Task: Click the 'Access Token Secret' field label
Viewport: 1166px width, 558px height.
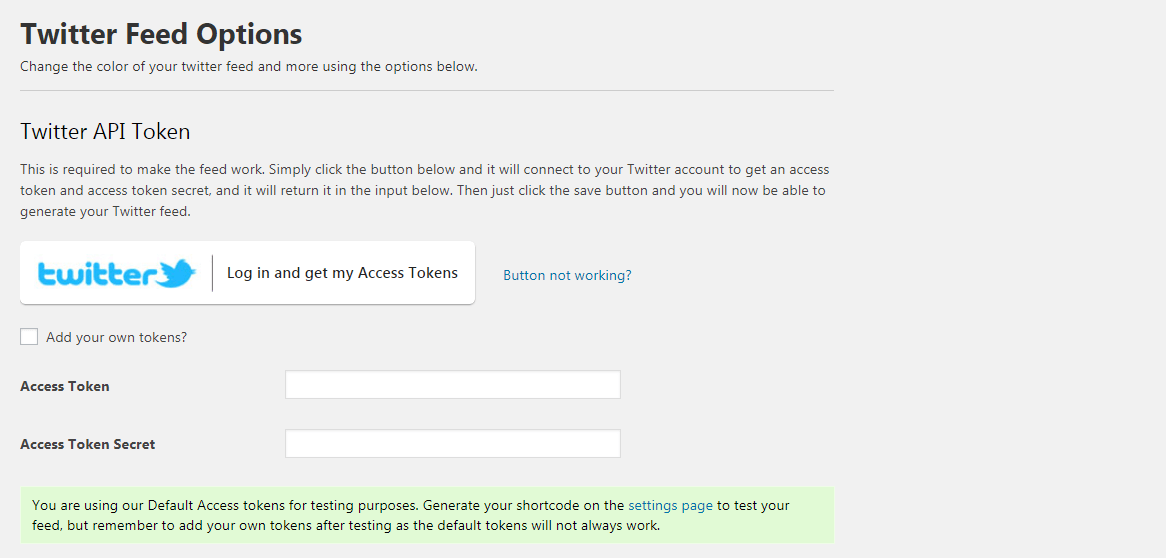Action: click(88, 444)
